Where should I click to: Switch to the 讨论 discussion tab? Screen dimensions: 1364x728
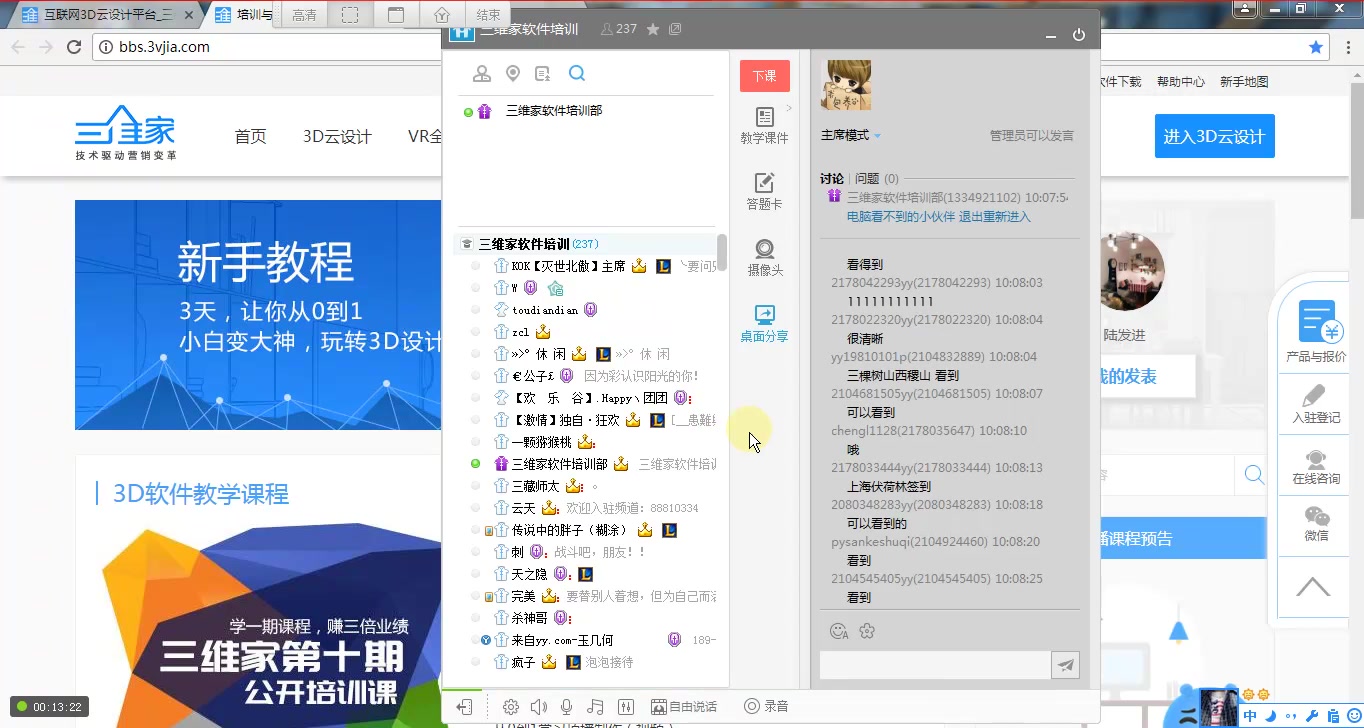click(832, 178)
